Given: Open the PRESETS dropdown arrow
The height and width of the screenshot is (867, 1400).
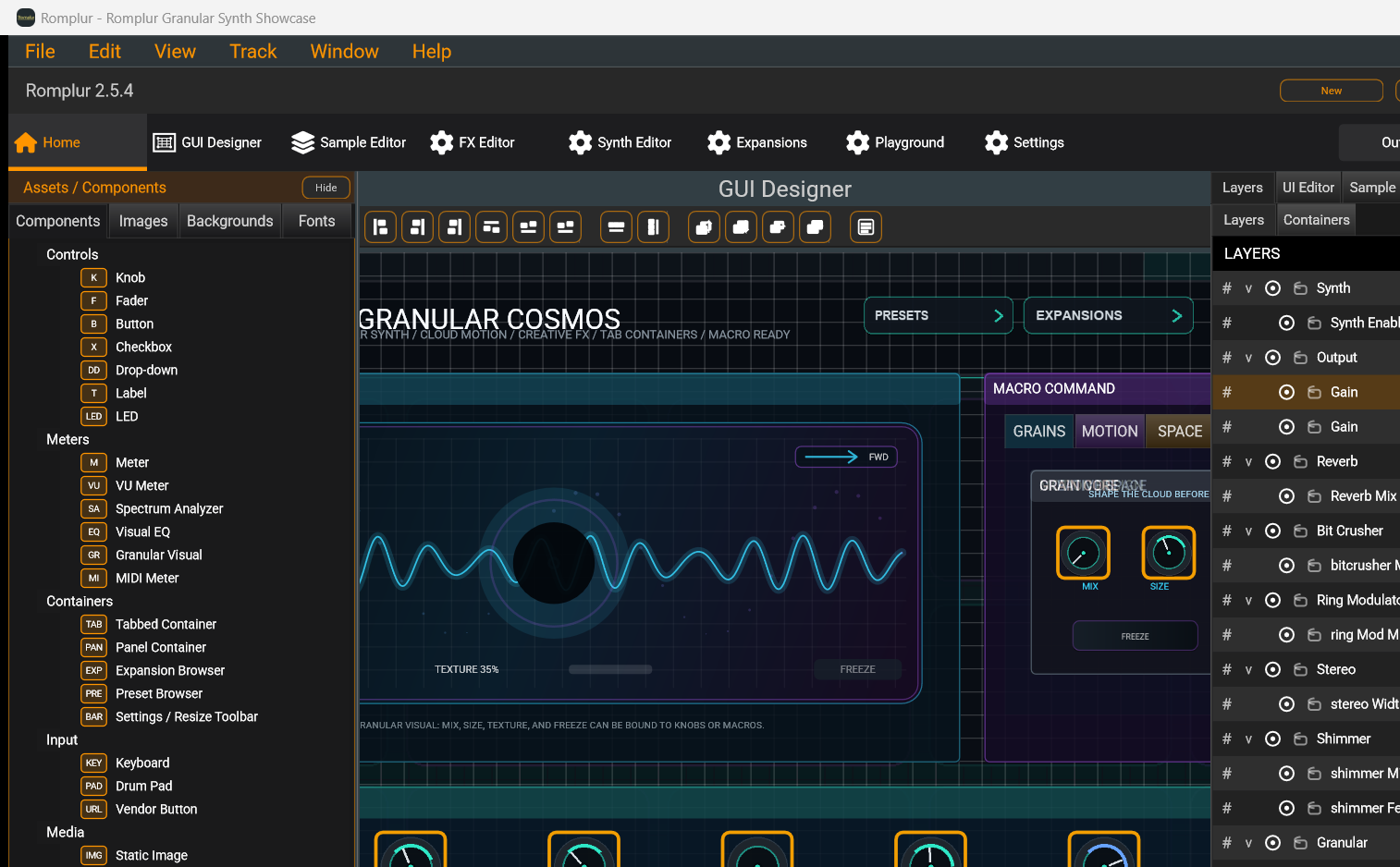Looking at the screenshot, I should (998, 315).
